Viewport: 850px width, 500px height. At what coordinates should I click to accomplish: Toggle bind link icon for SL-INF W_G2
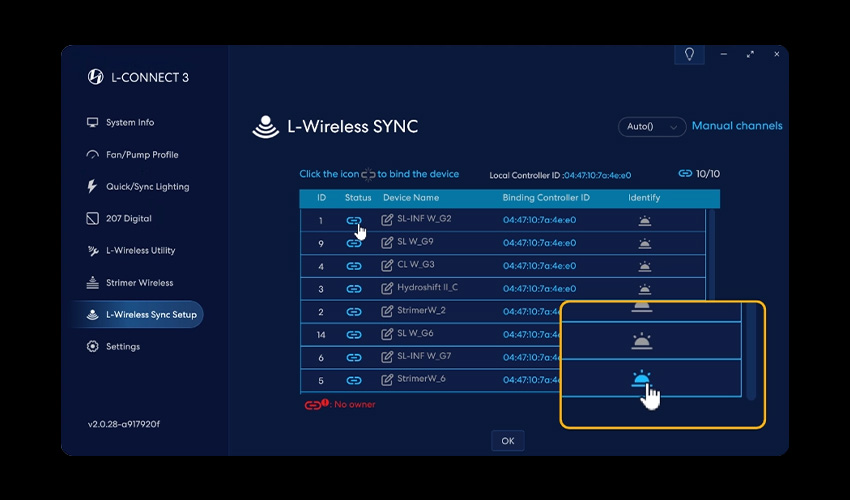coord(354,220)
